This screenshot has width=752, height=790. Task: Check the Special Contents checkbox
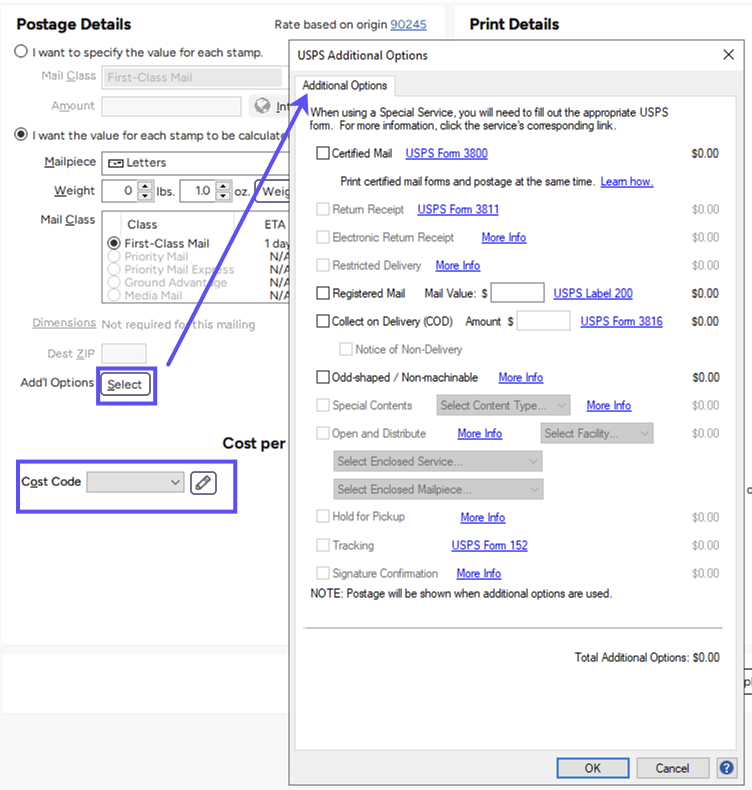click(x=323, y=405)
